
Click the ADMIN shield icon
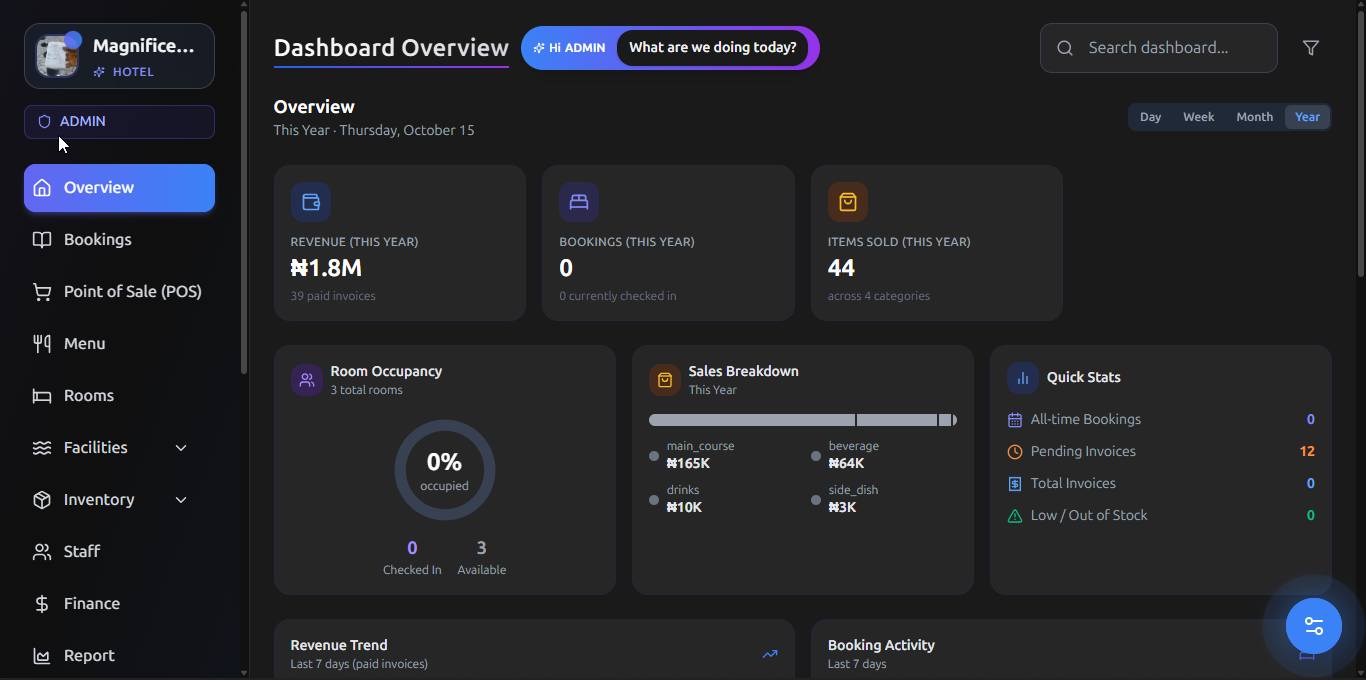pos(44,122)
